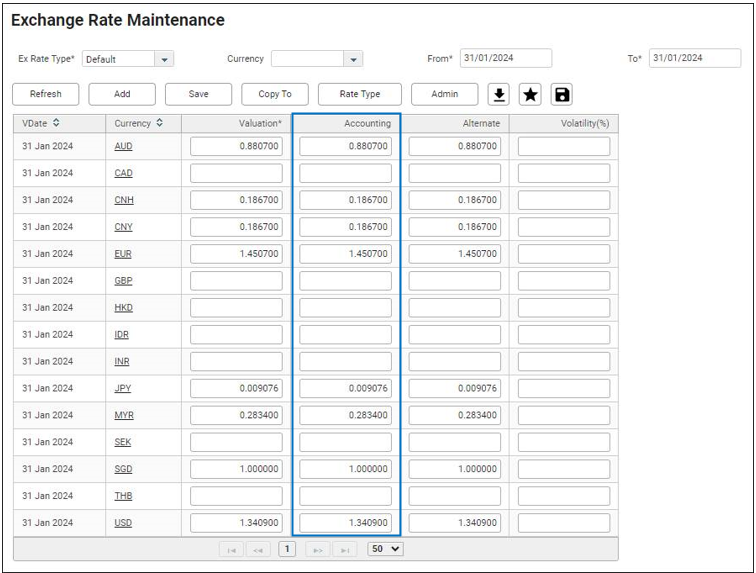
Task: Open the USD currency link
Action: [x=123, y=523]
